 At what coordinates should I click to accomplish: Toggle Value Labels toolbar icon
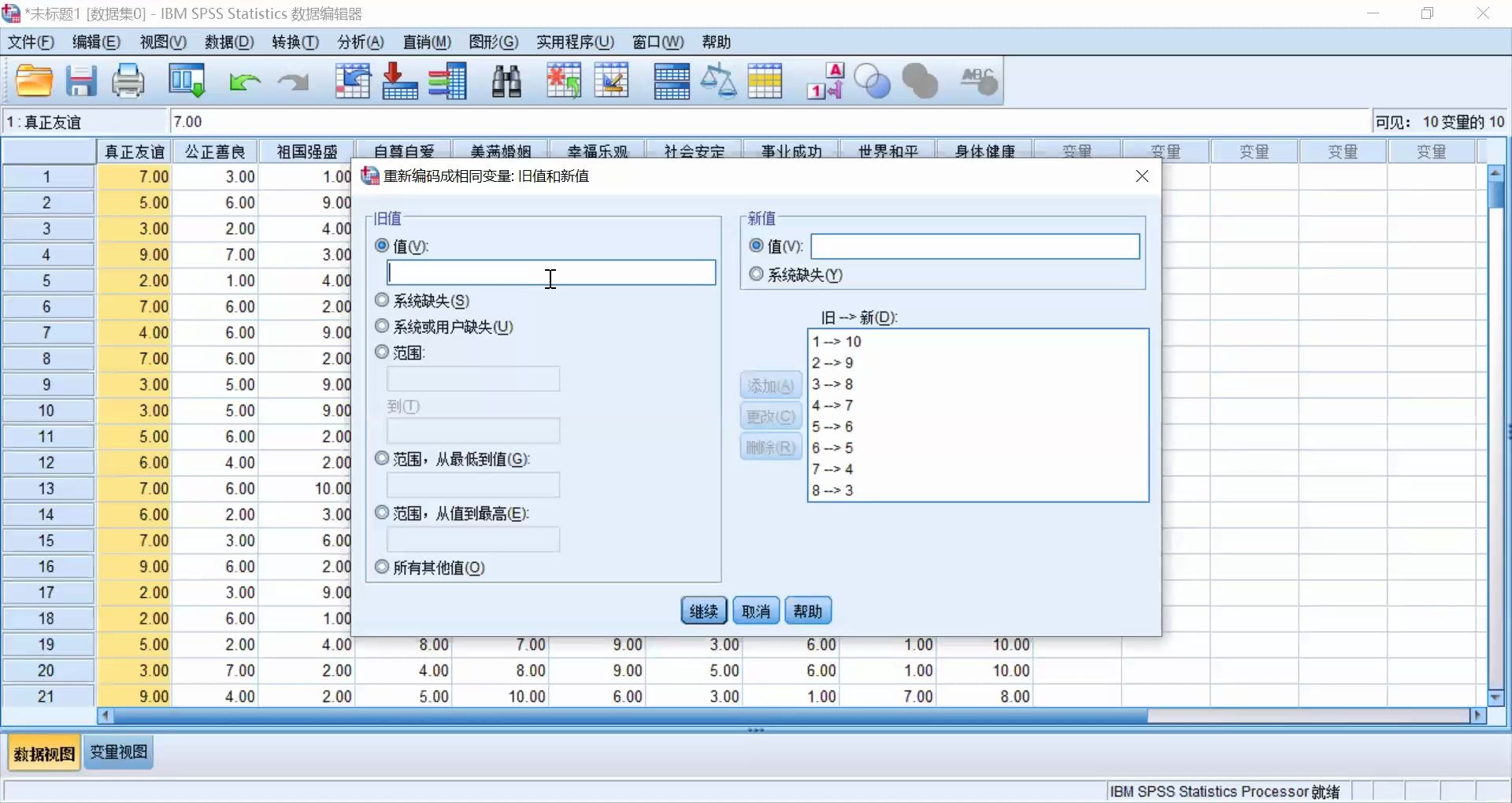[x=825, y=81]
